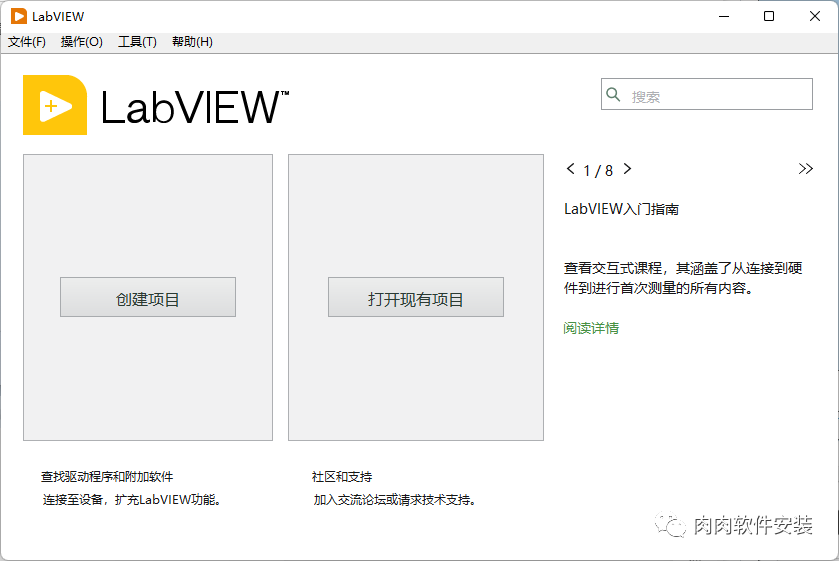Close the LabVIEW window
The height and width of the screenshot is (561, 839).
815,16
